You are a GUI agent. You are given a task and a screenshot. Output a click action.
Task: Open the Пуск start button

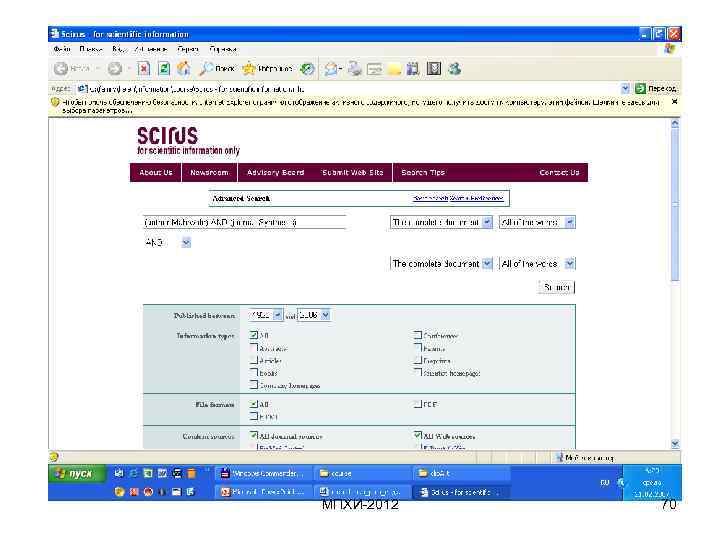(77, 473)
